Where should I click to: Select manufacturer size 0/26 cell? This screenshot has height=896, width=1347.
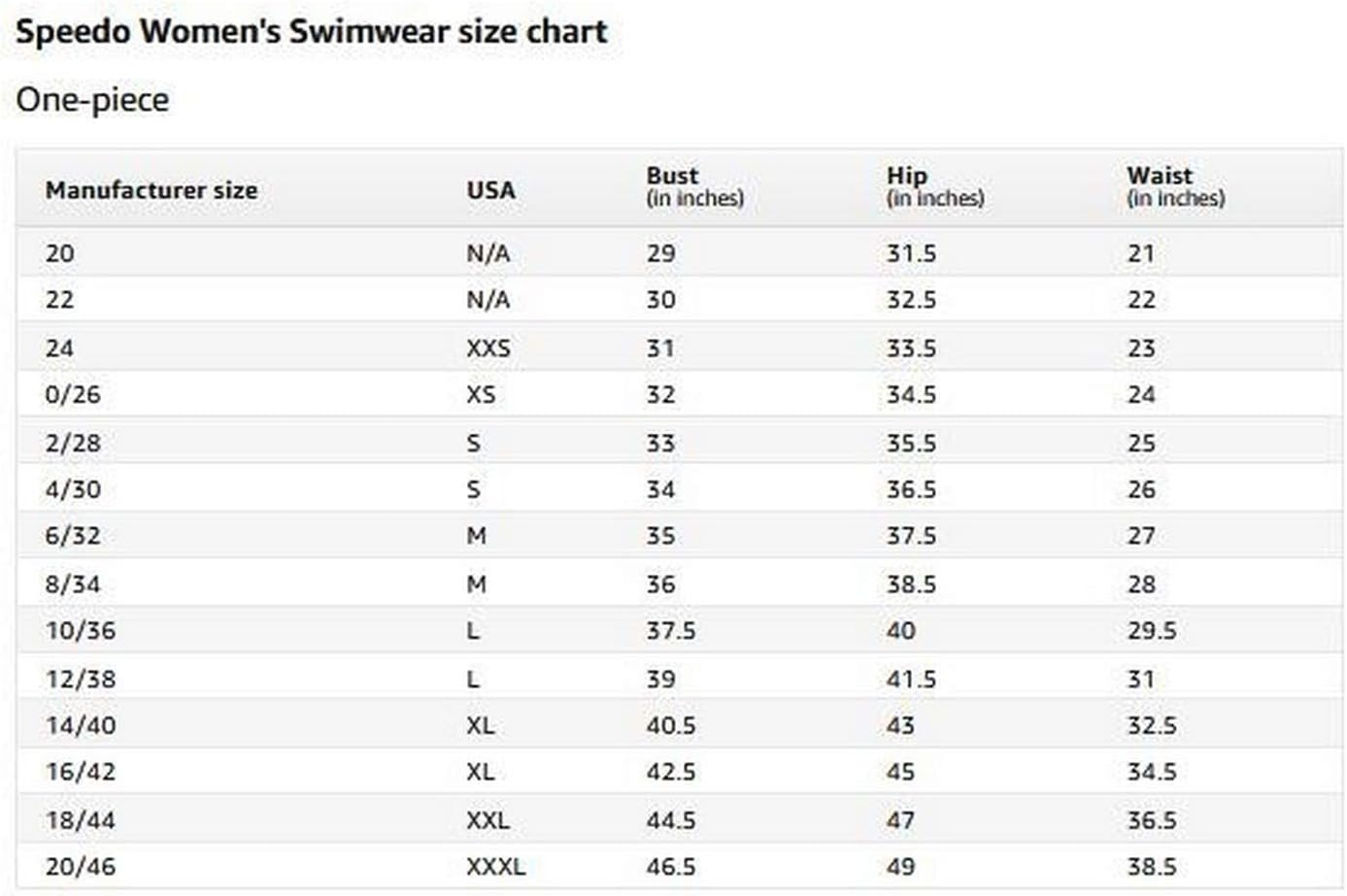pos(73,394)
